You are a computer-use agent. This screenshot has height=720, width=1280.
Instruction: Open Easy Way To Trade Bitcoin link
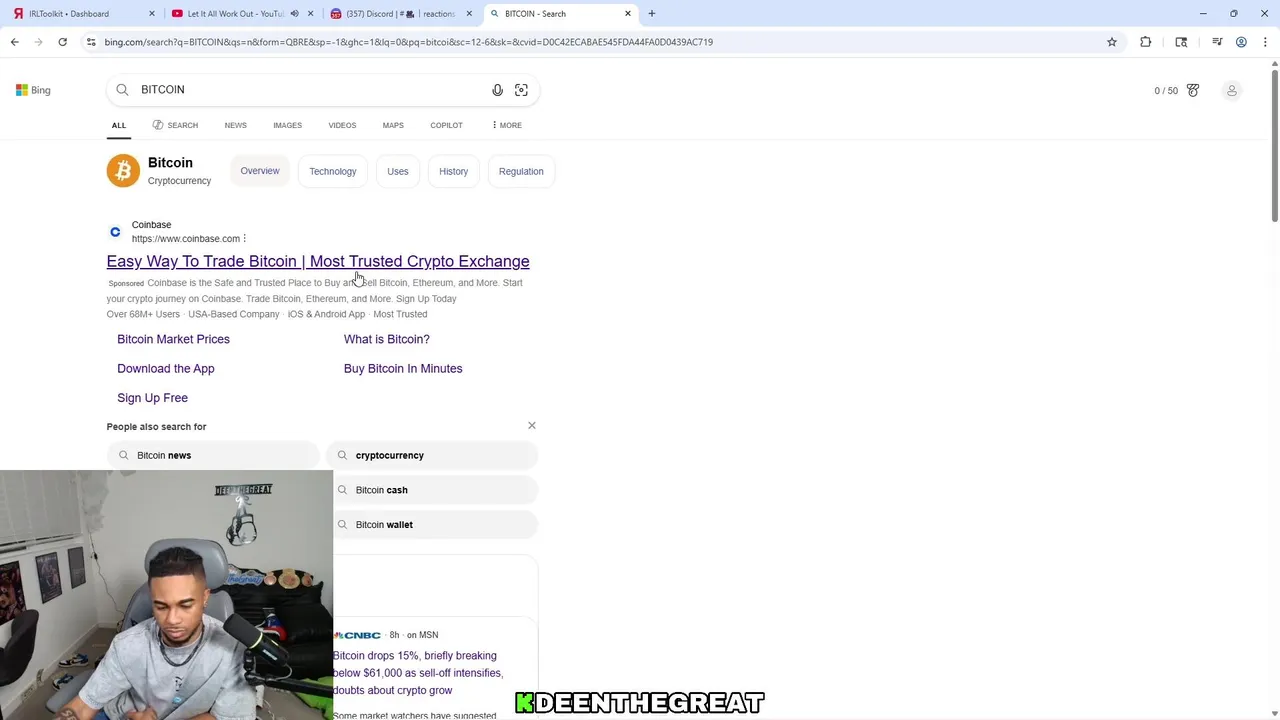(x=318, y=261)
